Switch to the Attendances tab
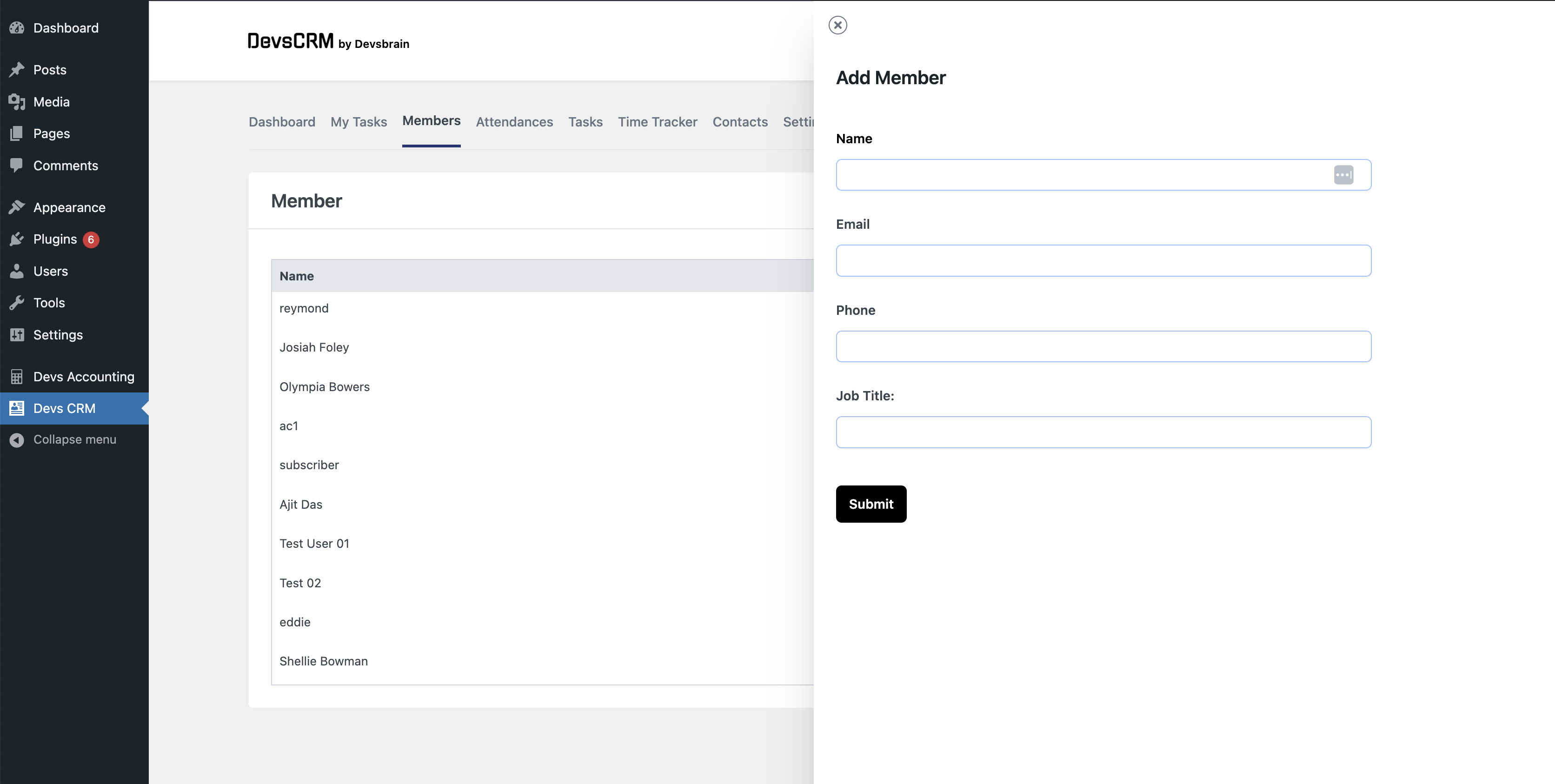The image size is (1555, 784). pyautogui.click(x=514, y=122)
